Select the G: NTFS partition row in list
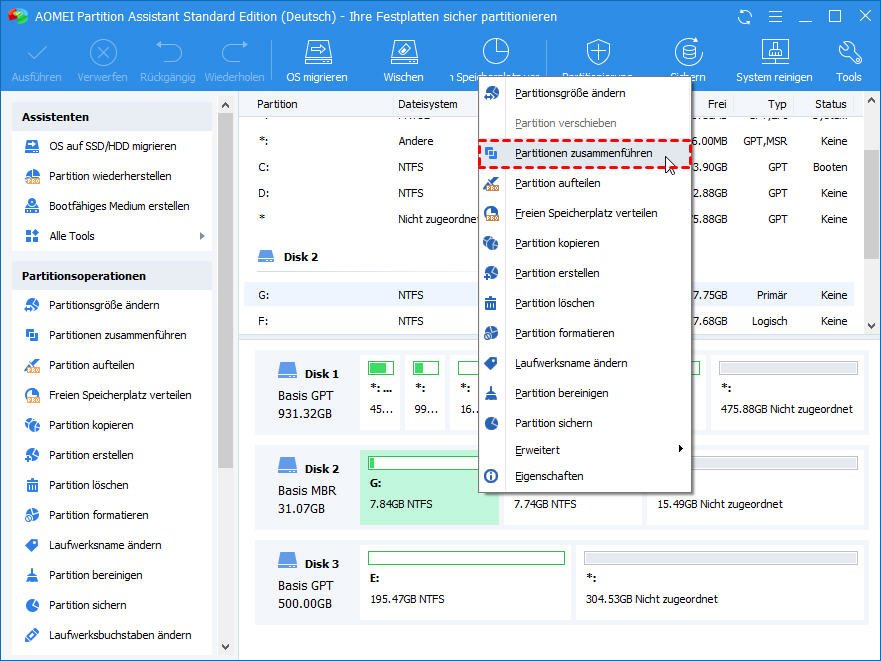The height and width of the screenshot is (661, 881). point(548,295)
